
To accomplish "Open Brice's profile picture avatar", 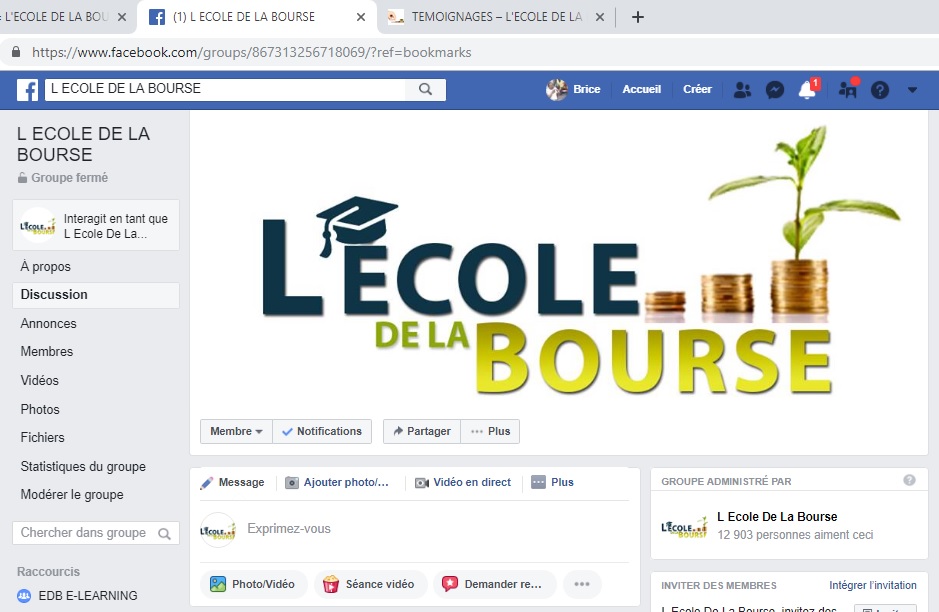I will coord(556,90).
